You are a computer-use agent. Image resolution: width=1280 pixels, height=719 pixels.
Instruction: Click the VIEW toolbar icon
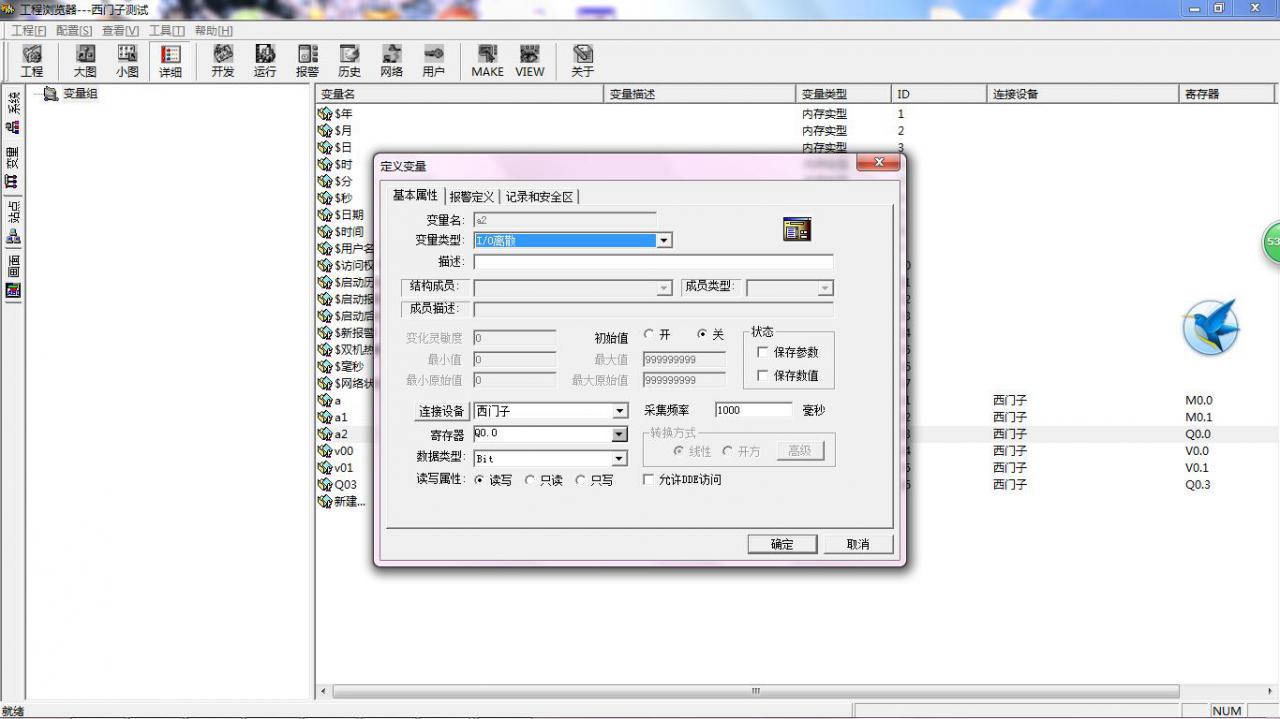[530, 60]
